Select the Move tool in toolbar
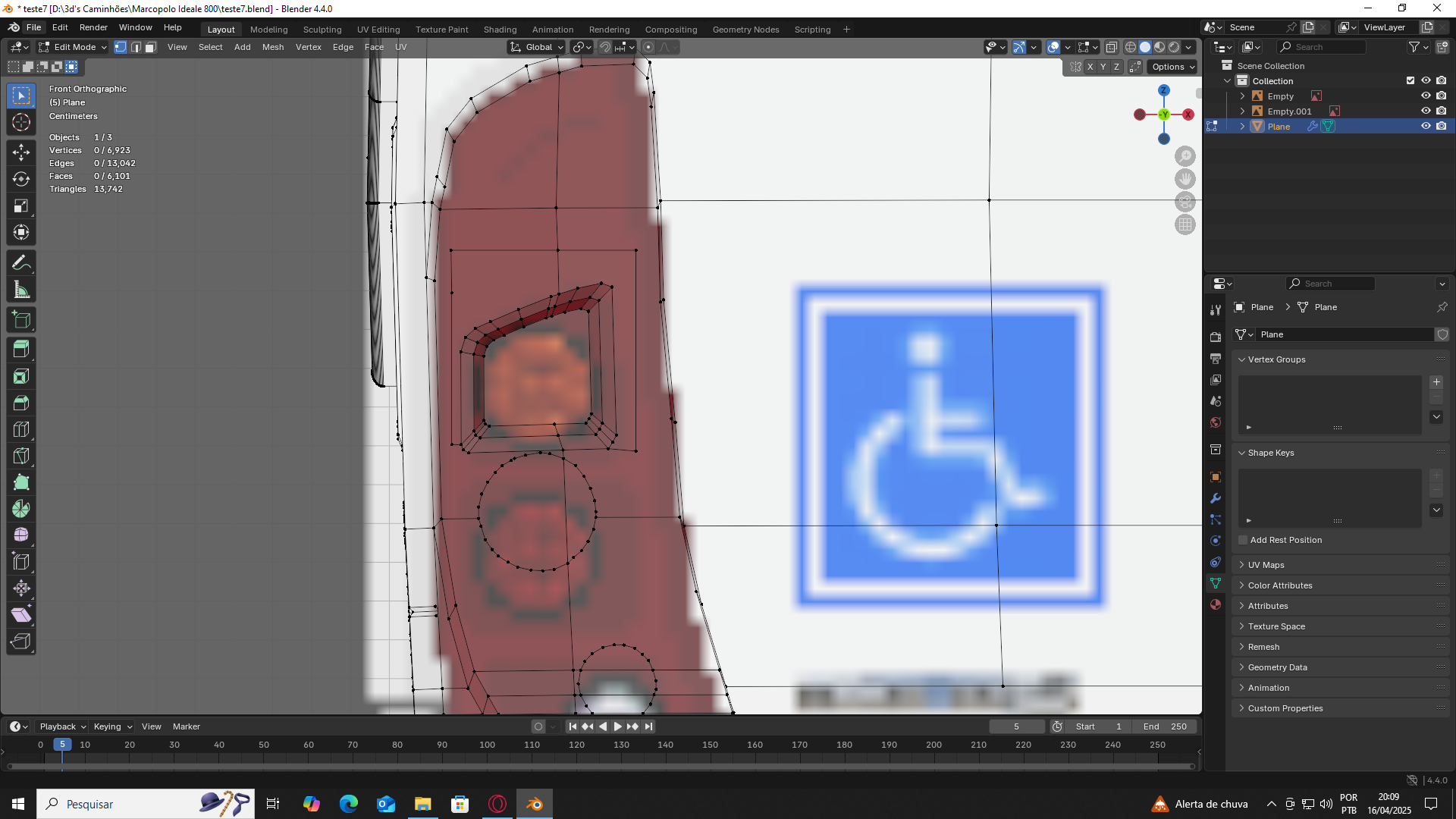Viewport: 1456px width, 819px height. 21,152
